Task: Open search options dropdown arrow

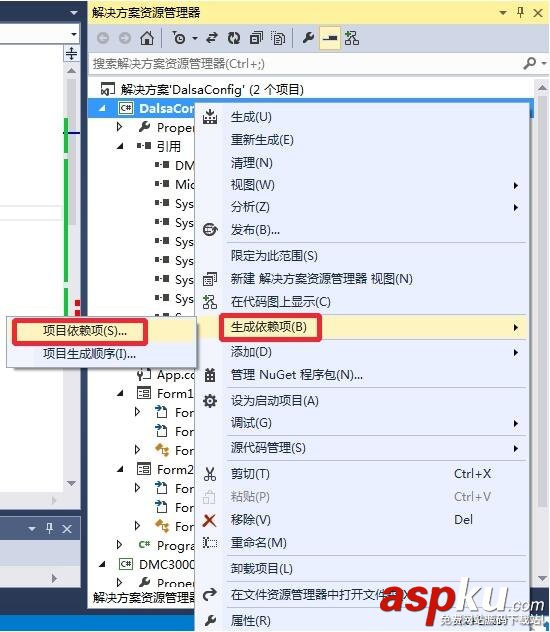Action: [544, 63]
